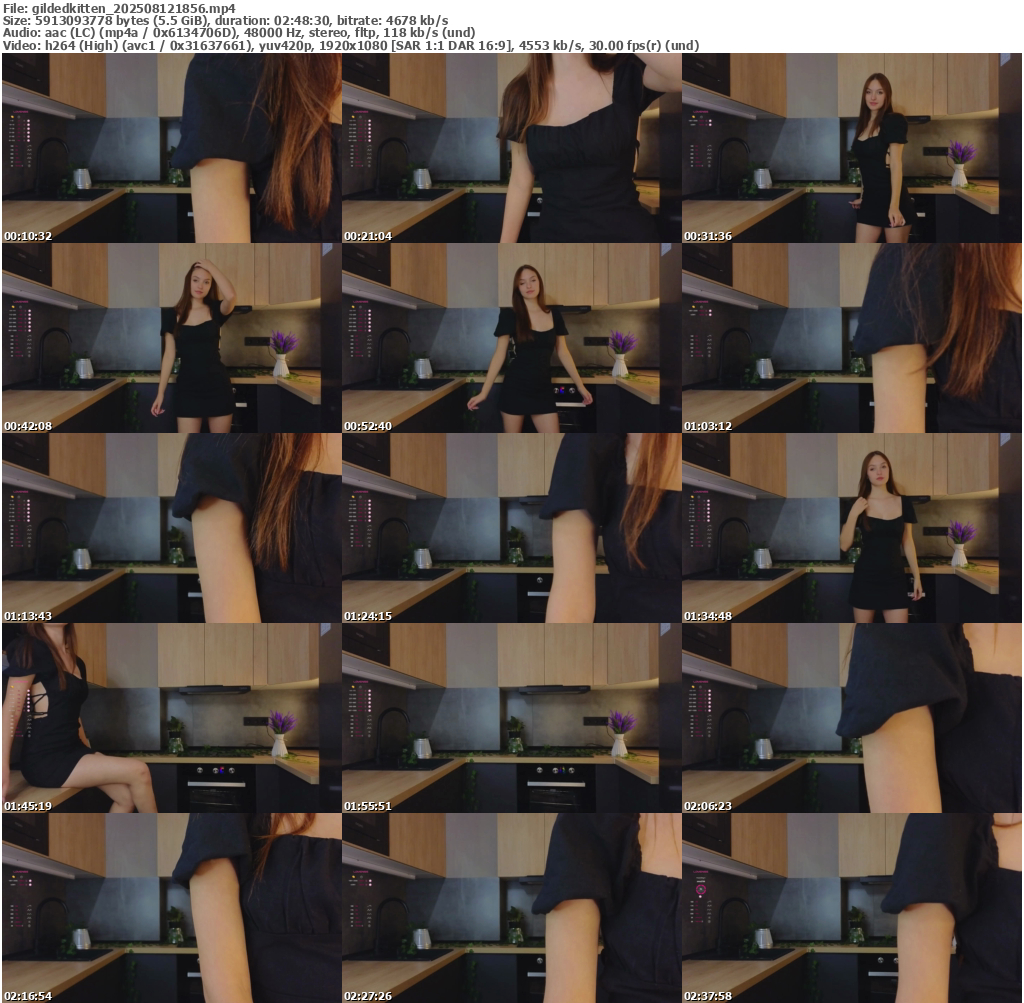Image resolution: width=1024 pixels, height=1003 pixels.
Task: Open the thumbnail at 02:16:54
Action: point(171,908)
